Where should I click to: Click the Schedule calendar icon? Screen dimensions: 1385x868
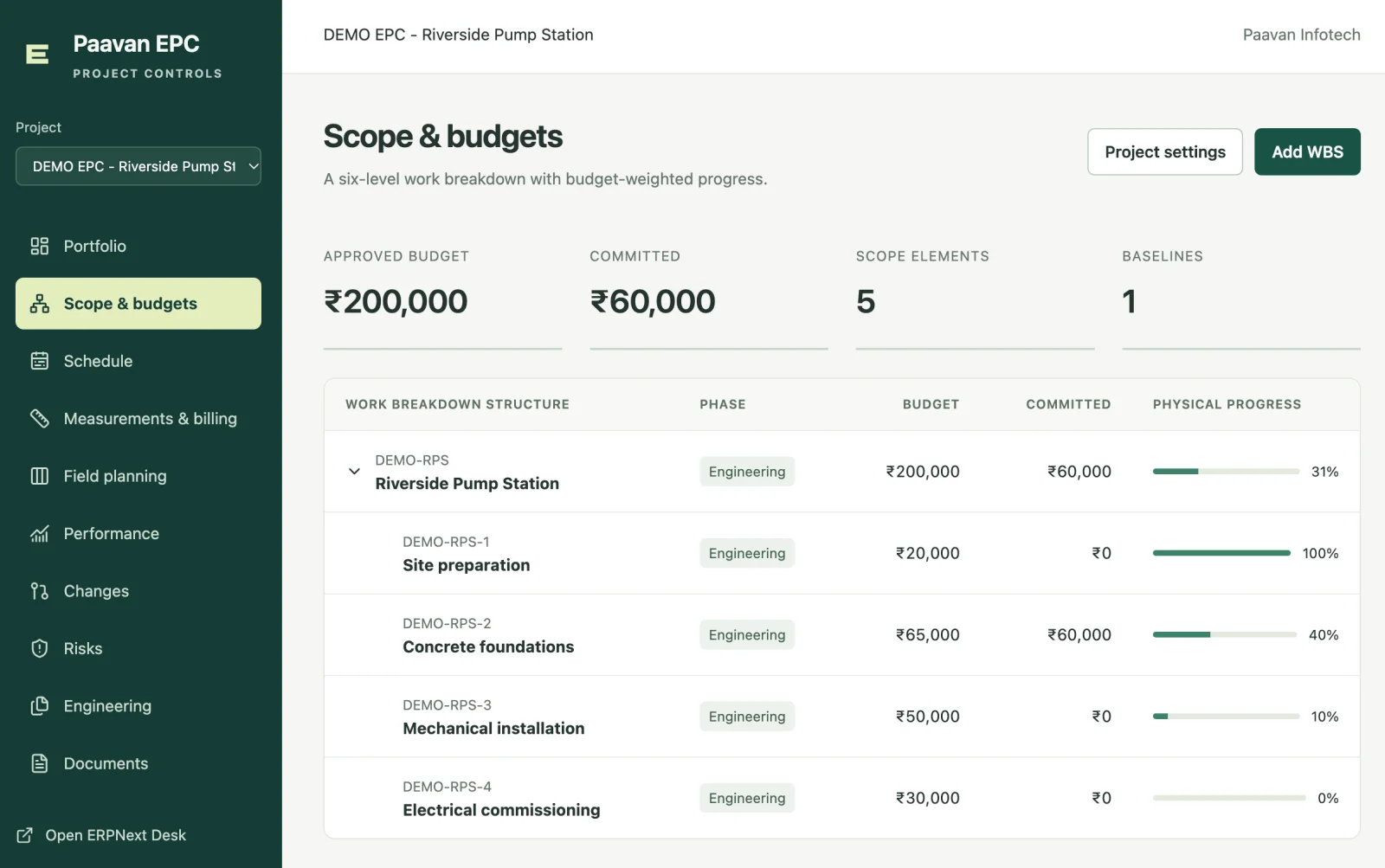(x=40, y=361)
